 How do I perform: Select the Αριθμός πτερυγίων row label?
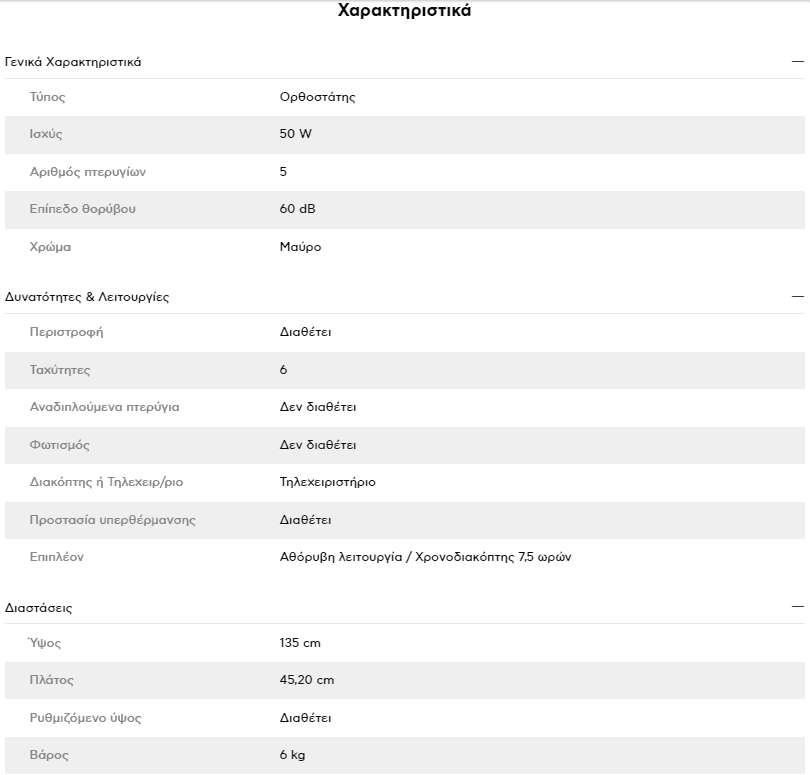pos(88,172)
